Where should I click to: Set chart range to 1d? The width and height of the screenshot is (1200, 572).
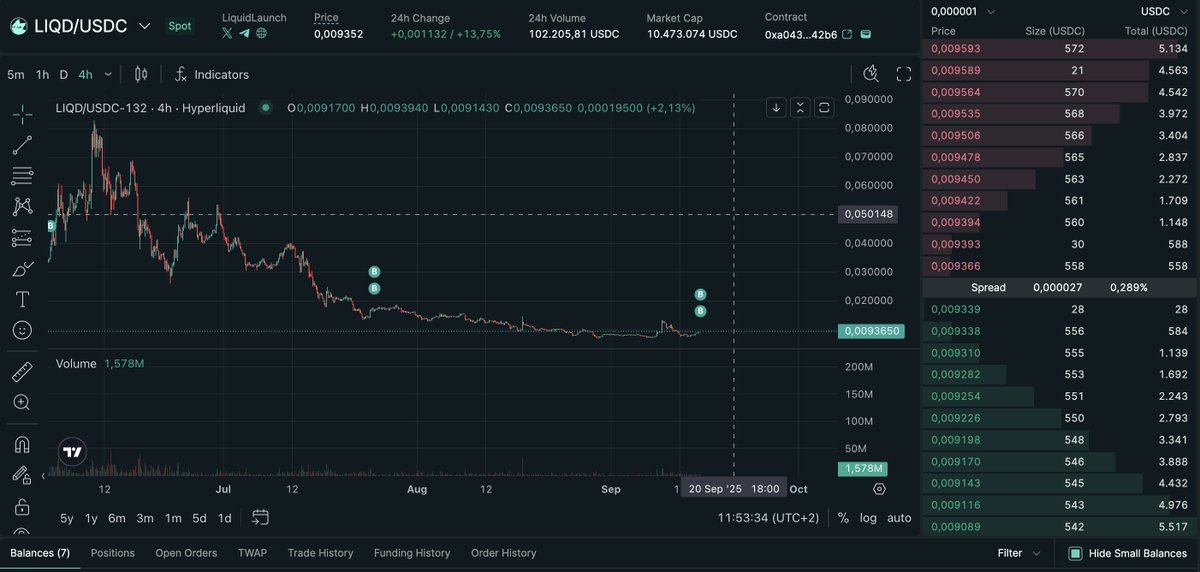(225, 518)
